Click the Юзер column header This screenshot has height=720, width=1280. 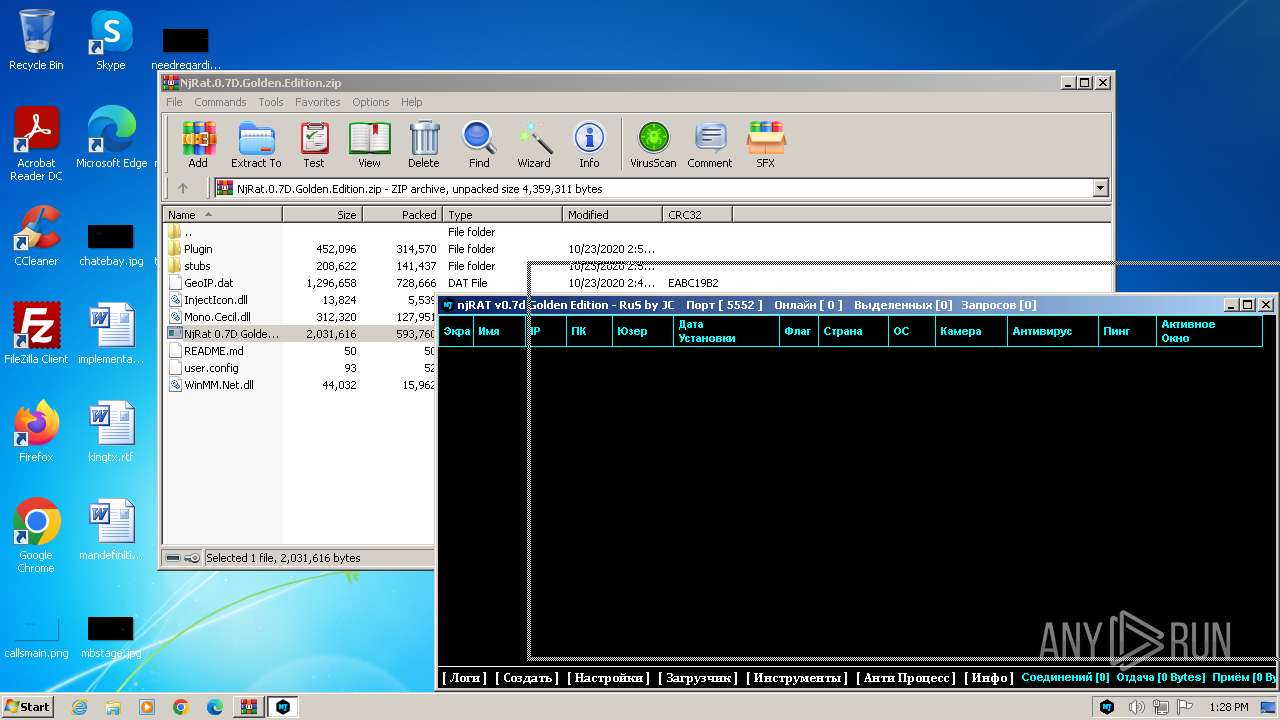click(642, 331)
